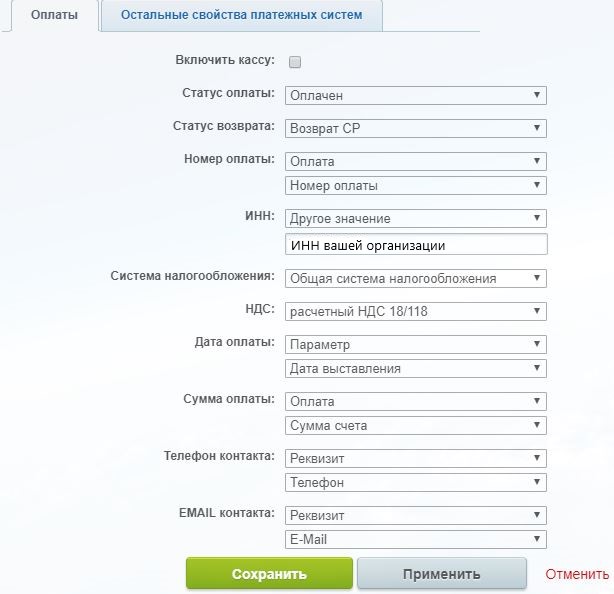Click the green "Сохранить" button
Screen dimensions: 614x594
269,574
